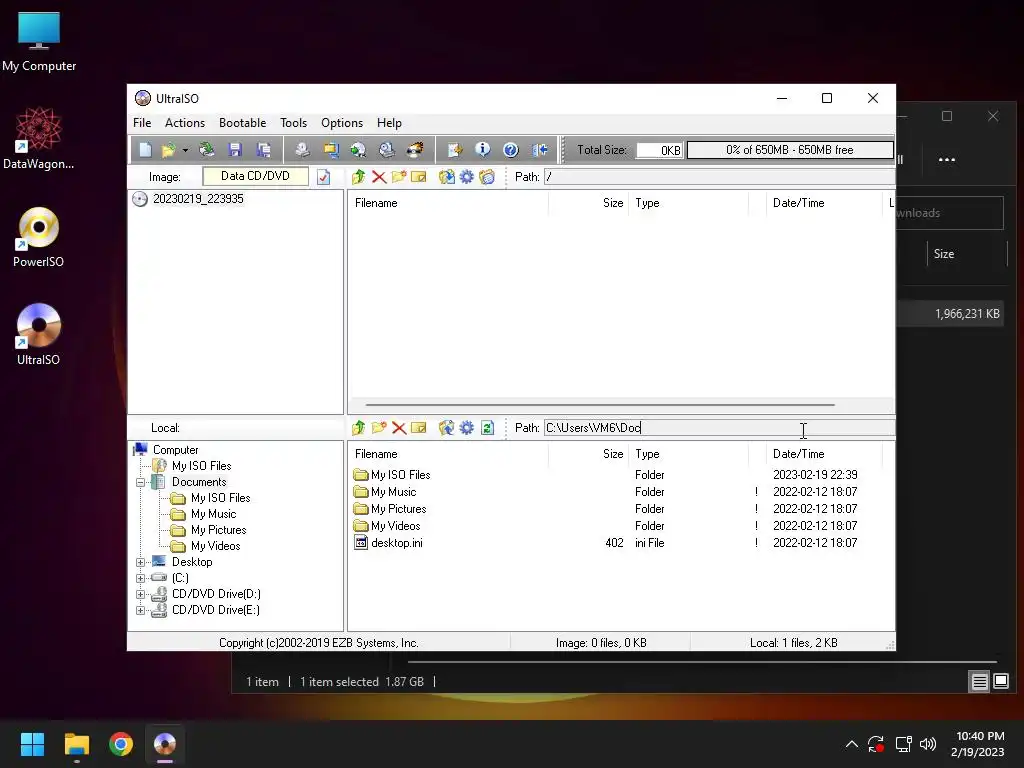Click the three dots in background window
This screenshot has height=768, width=1024.
[946, 159]
